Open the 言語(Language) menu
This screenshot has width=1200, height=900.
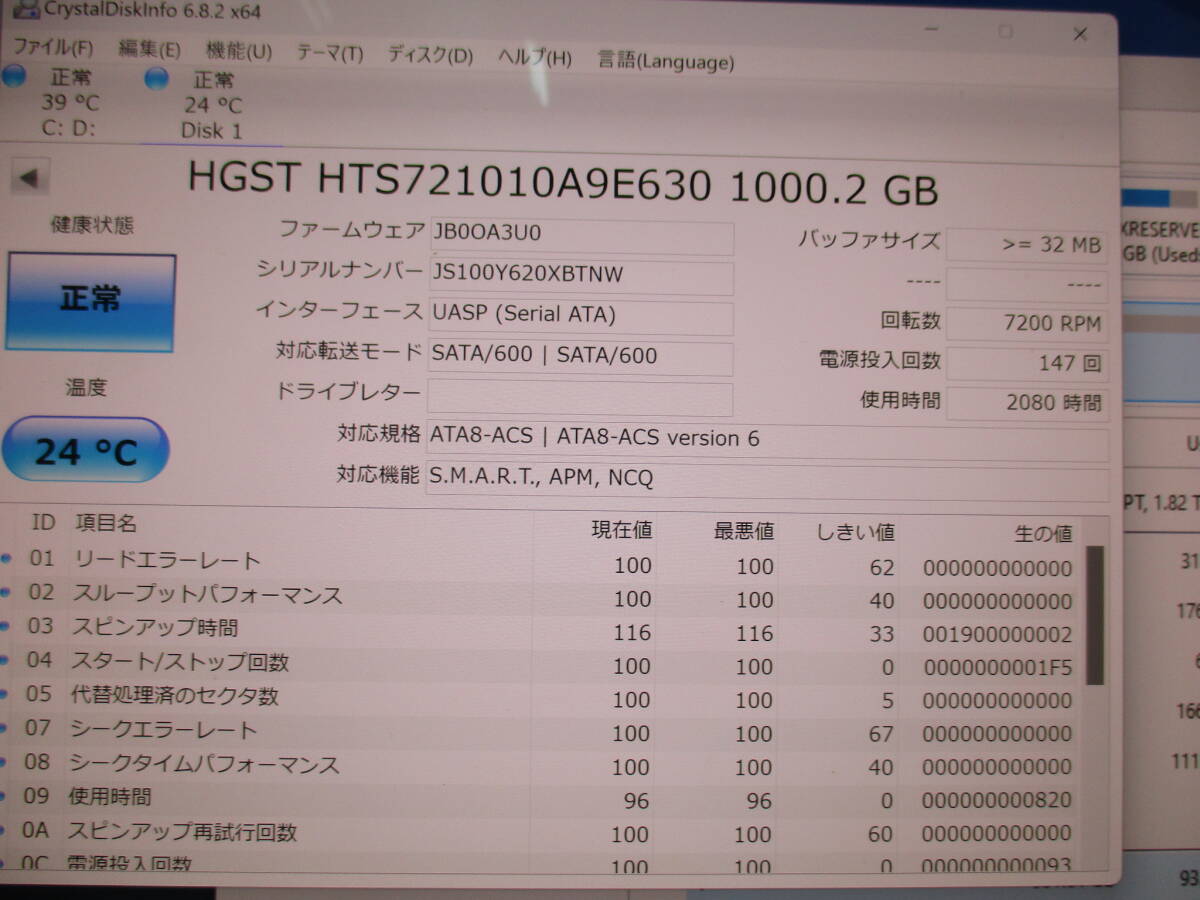coord(665,60)
